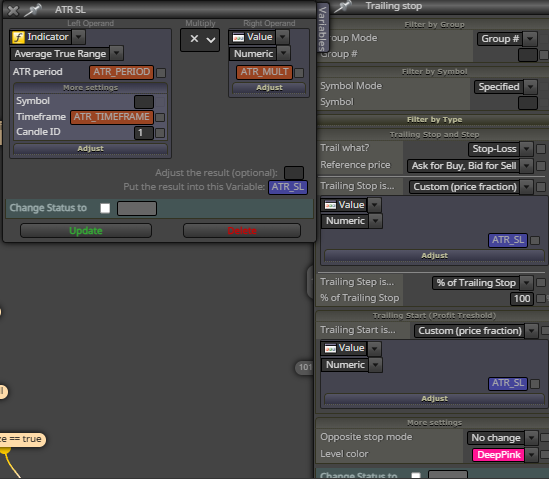Pin the ATR SL panel

pos(33,10)
